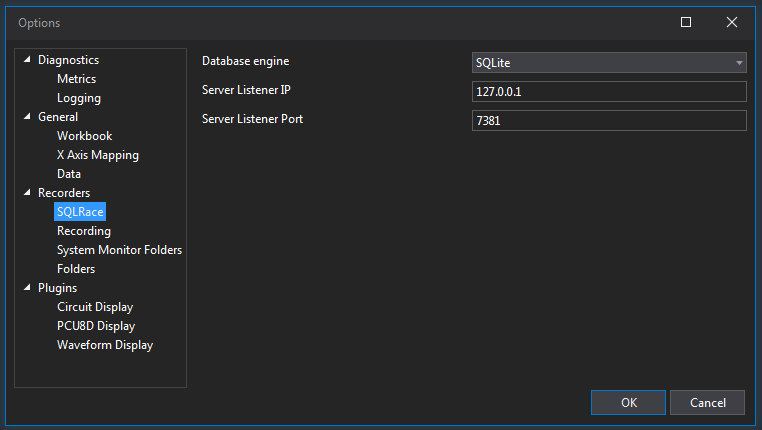Open Recording settings under Recorders
The width and height of the screenshot is (762, 430).
(x=84, y=231)
